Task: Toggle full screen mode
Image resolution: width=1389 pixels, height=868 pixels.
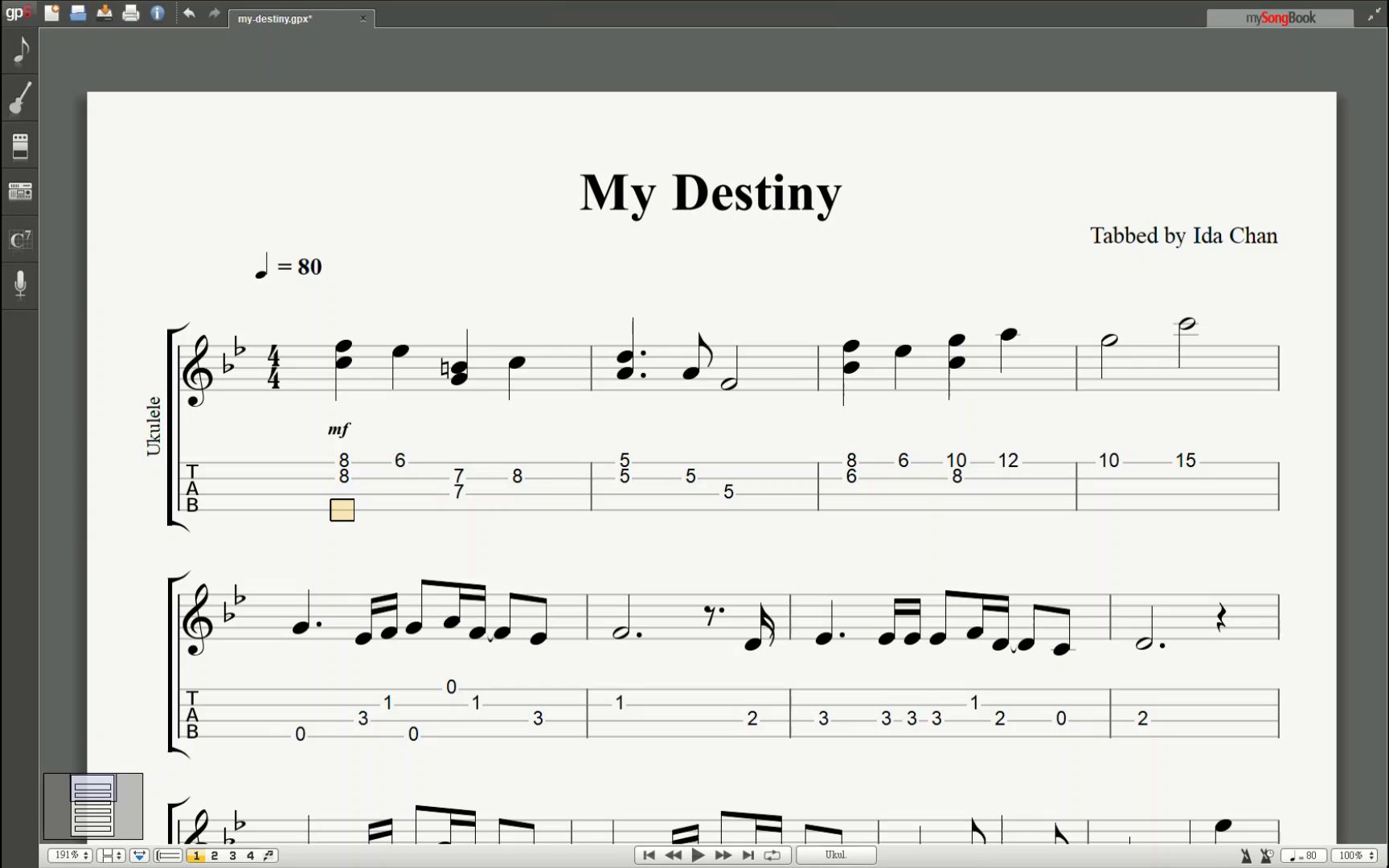Action: point(1373,16)
